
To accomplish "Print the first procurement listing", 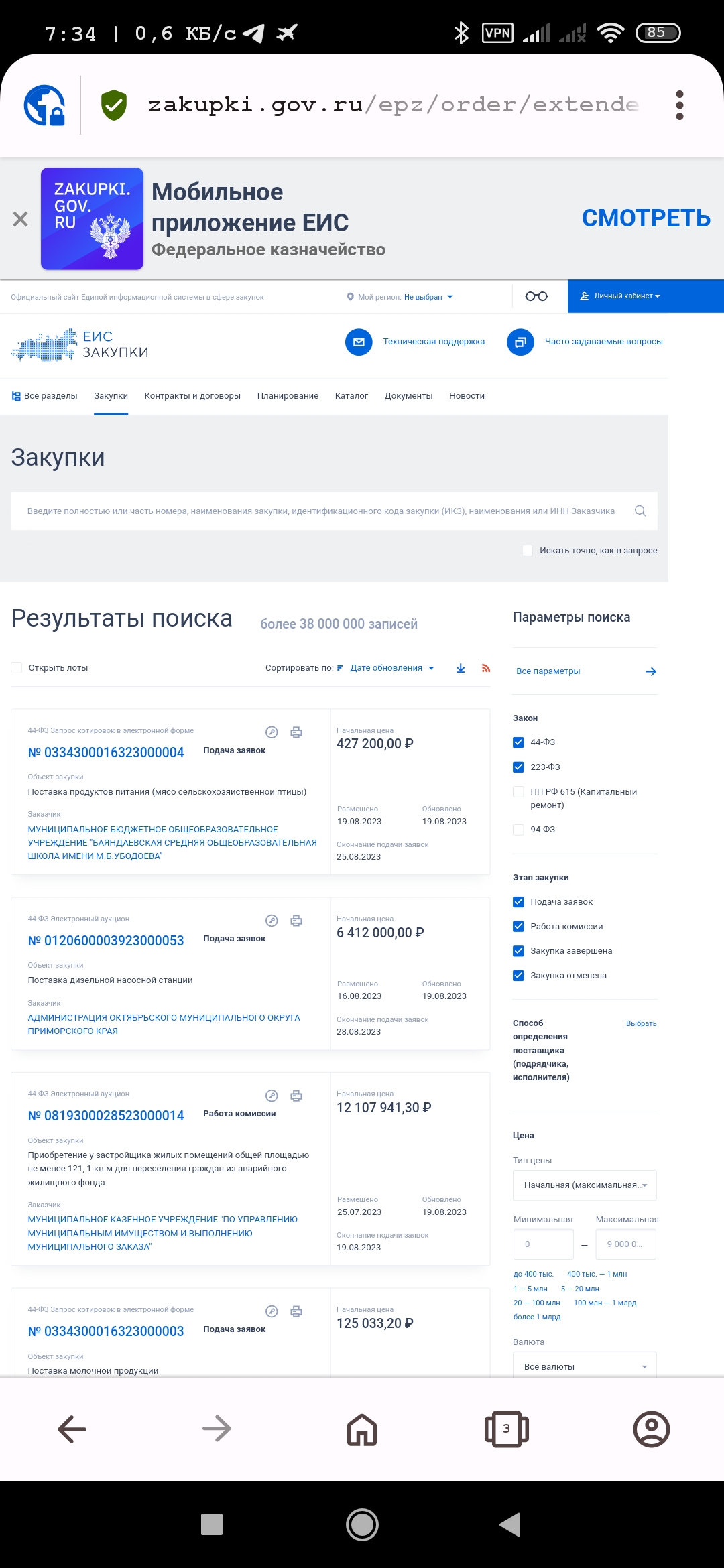I will click(296, 732).
